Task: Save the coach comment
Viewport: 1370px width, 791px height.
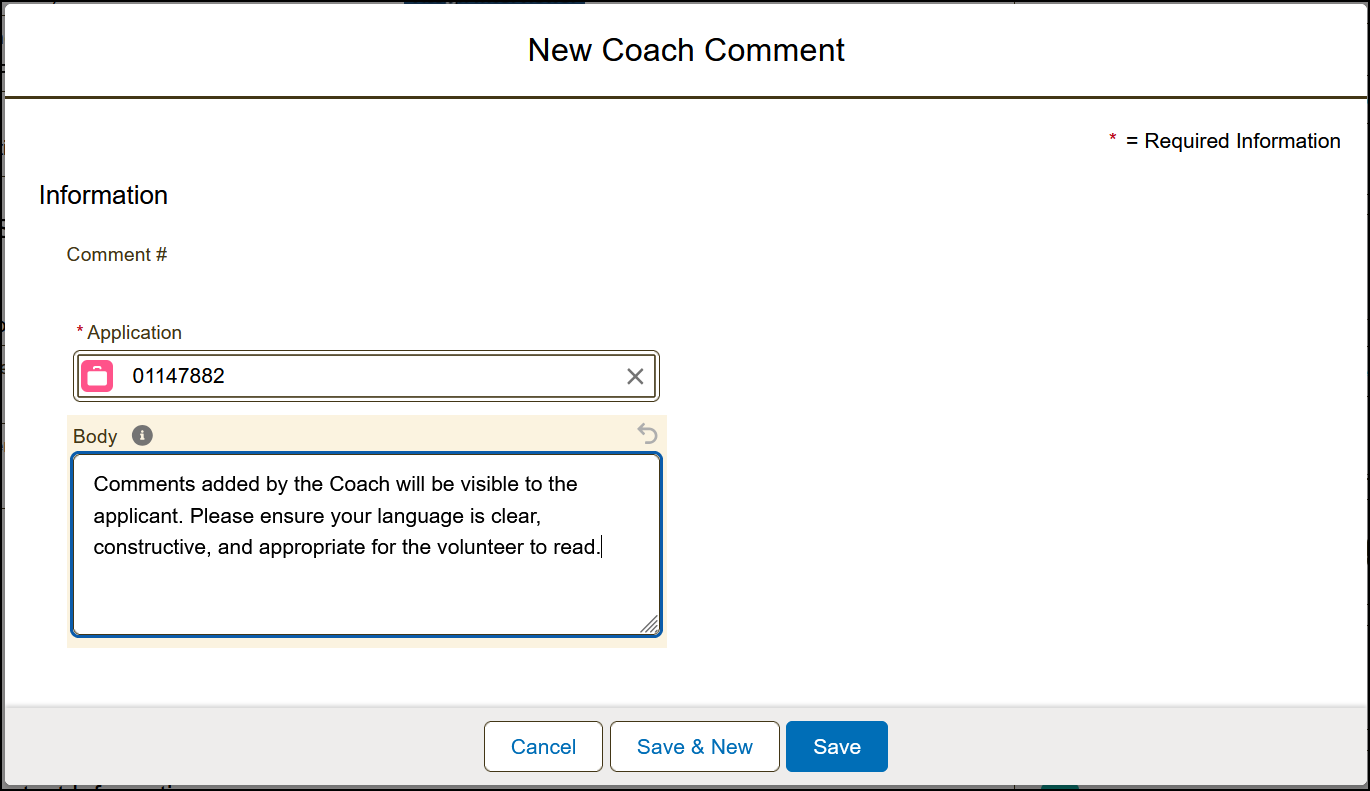Action: (x=837, y=746)
